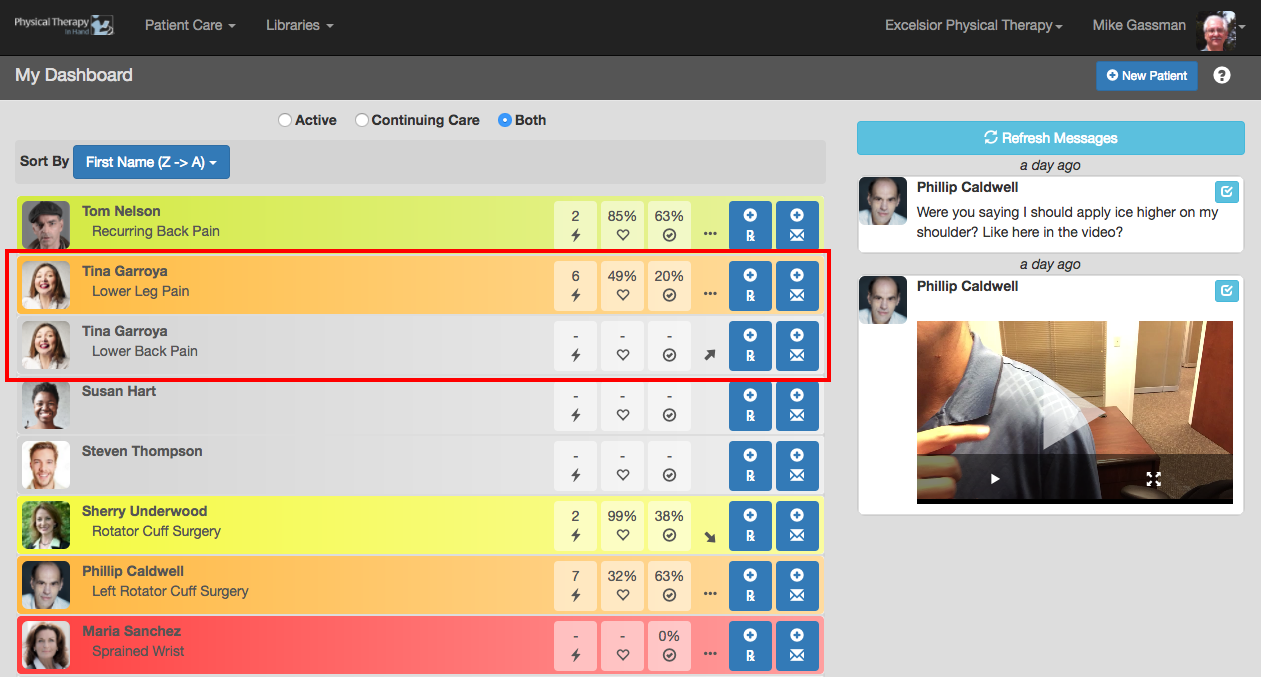Select the Active radio button

point(285,120)
